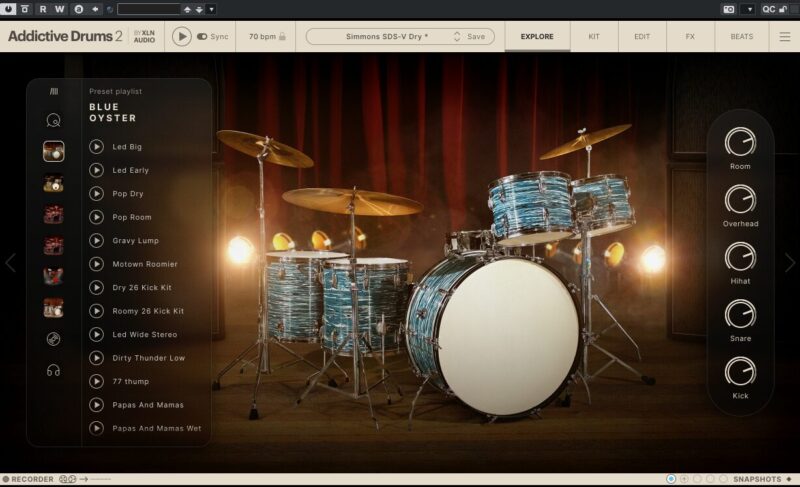Image resolution: width=800 pixels, height=487 pixels.
Task: Switch to the EXPLORE tab
Action: [x=537, y=36]
